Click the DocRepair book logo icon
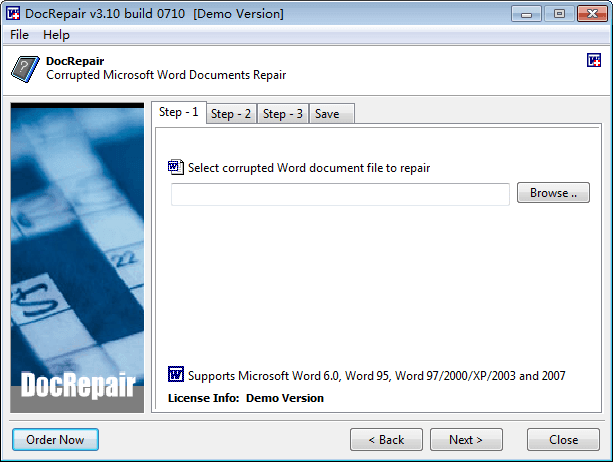This screenshot has width=613, height=462. [25, 69]
